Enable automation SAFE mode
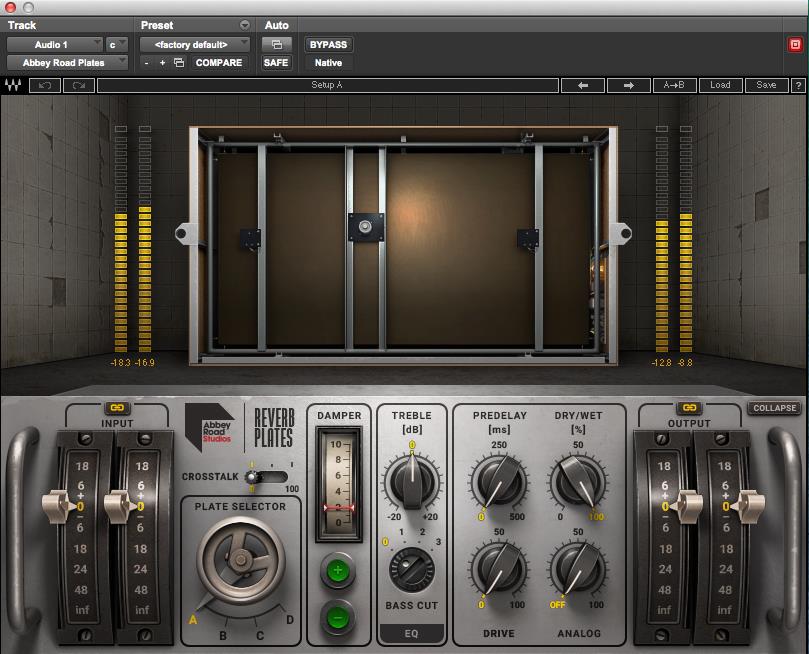Screen dimensions: 809x654 pyautogui.click(x=276, y=62)
